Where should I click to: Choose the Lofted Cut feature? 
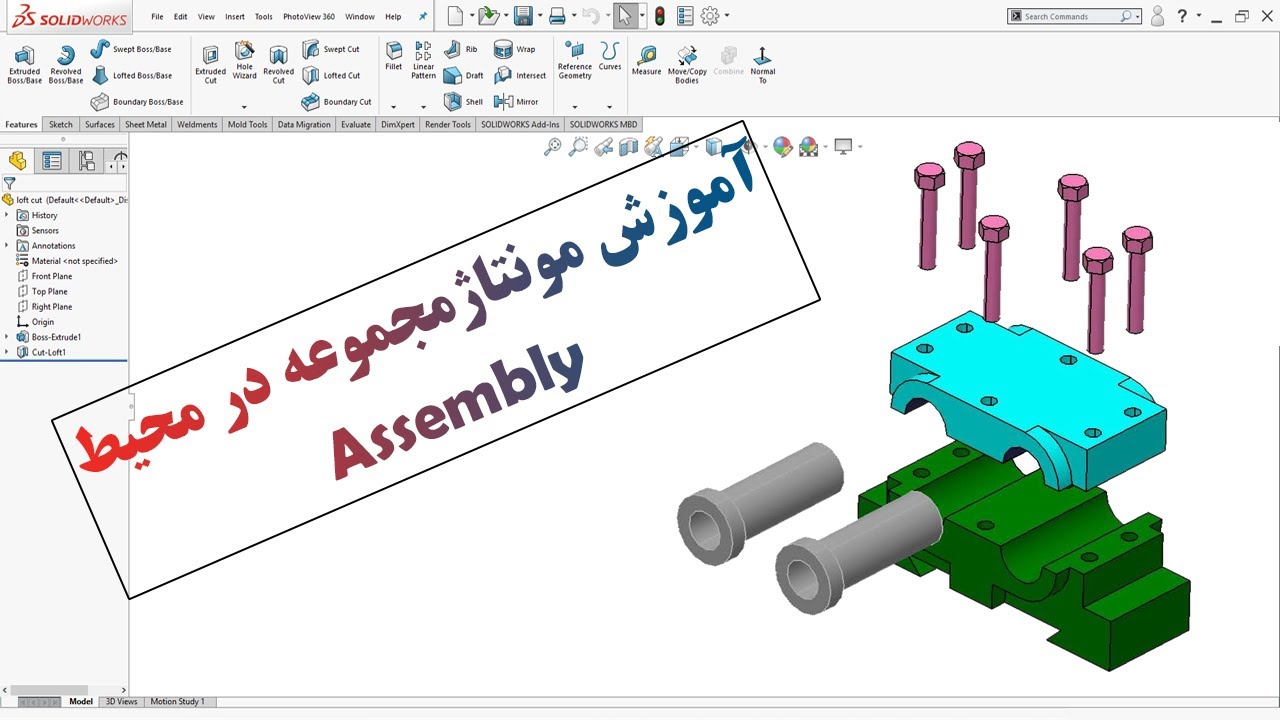pos(331,75)
